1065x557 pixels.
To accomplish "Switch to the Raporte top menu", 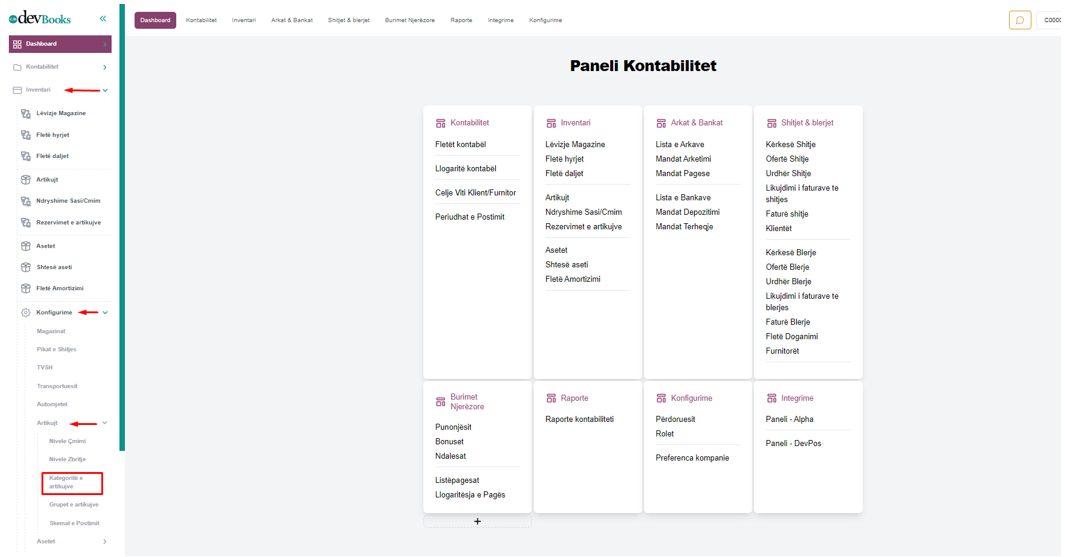I will tap(461, 20).
